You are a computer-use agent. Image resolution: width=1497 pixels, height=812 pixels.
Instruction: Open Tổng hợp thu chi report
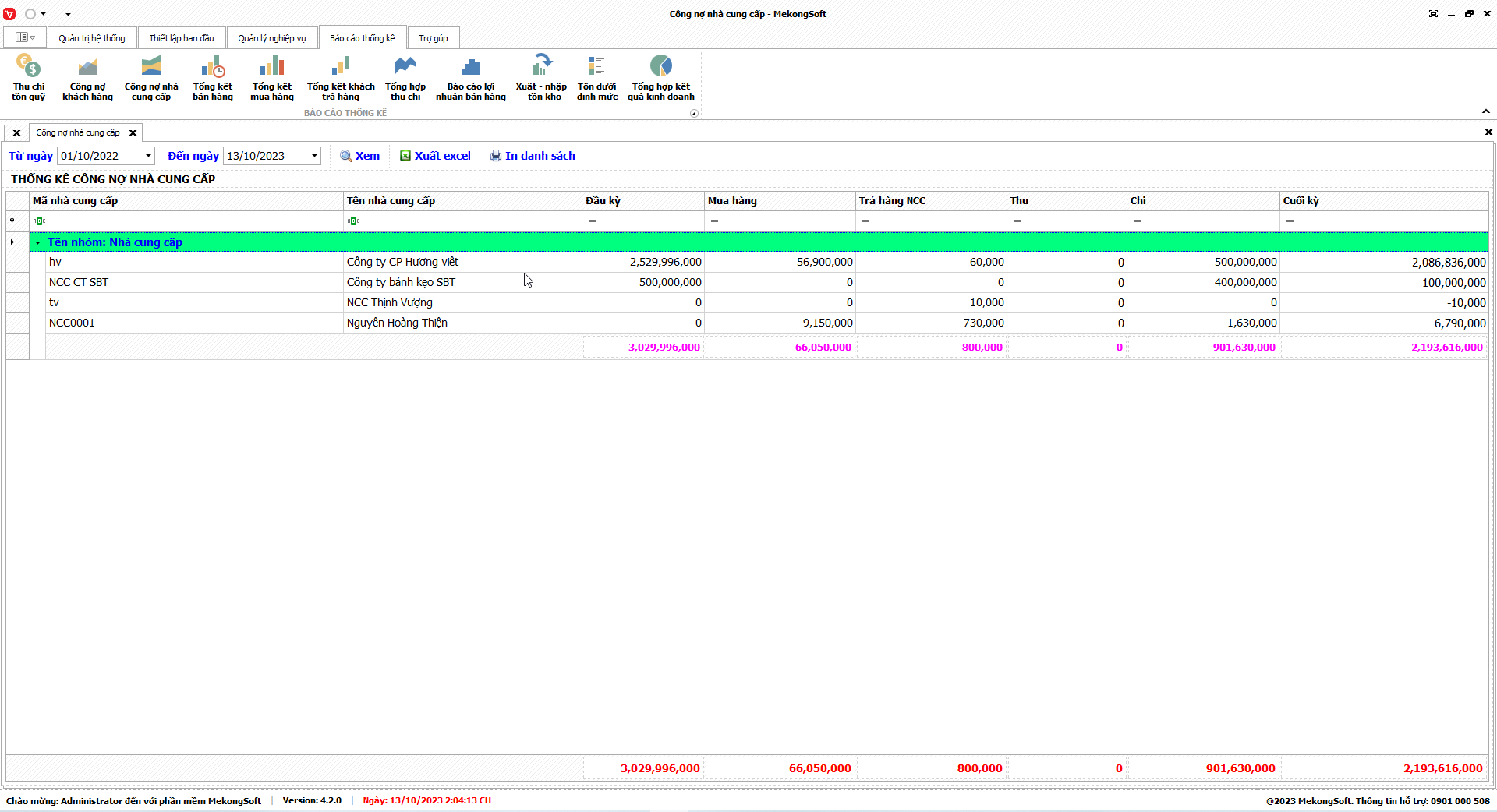405,76
